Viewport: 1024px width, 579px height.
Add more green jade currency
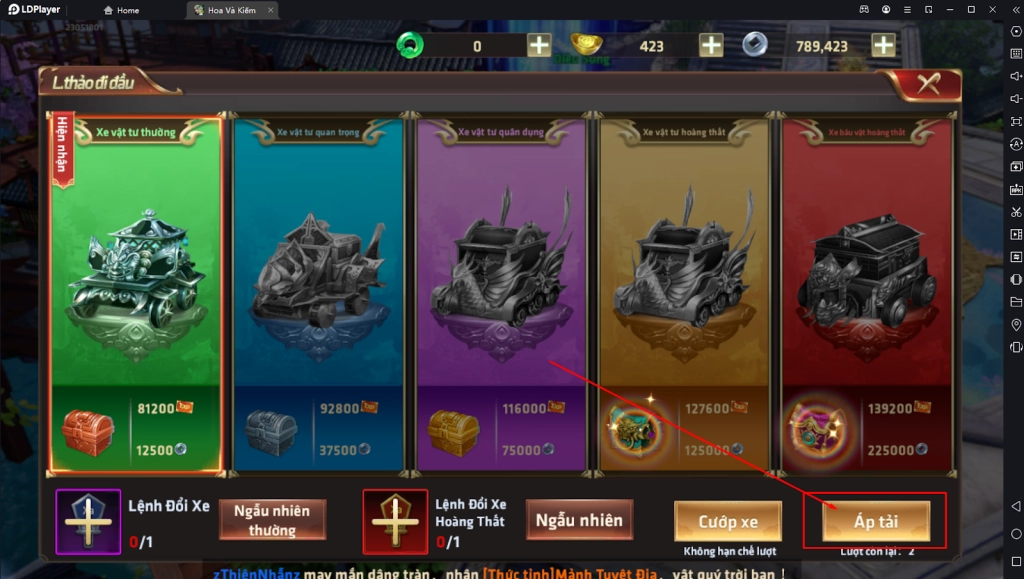(x=539, y=46)
